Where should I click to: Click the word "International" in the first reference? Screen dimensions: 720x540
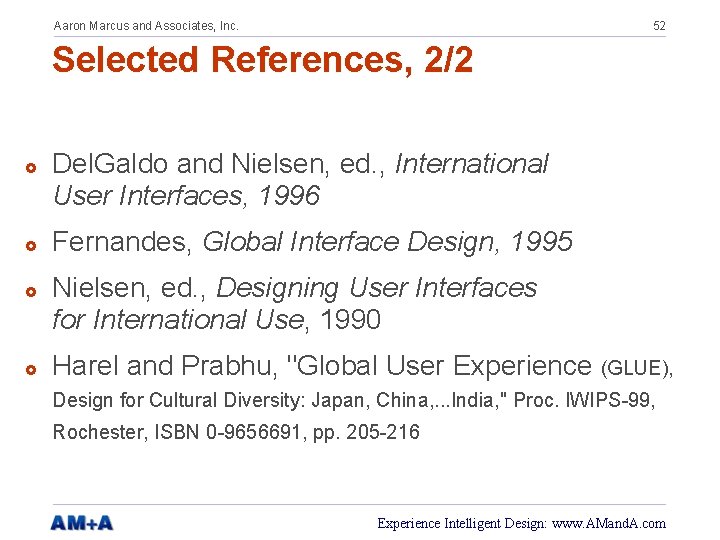coord(472,164)
